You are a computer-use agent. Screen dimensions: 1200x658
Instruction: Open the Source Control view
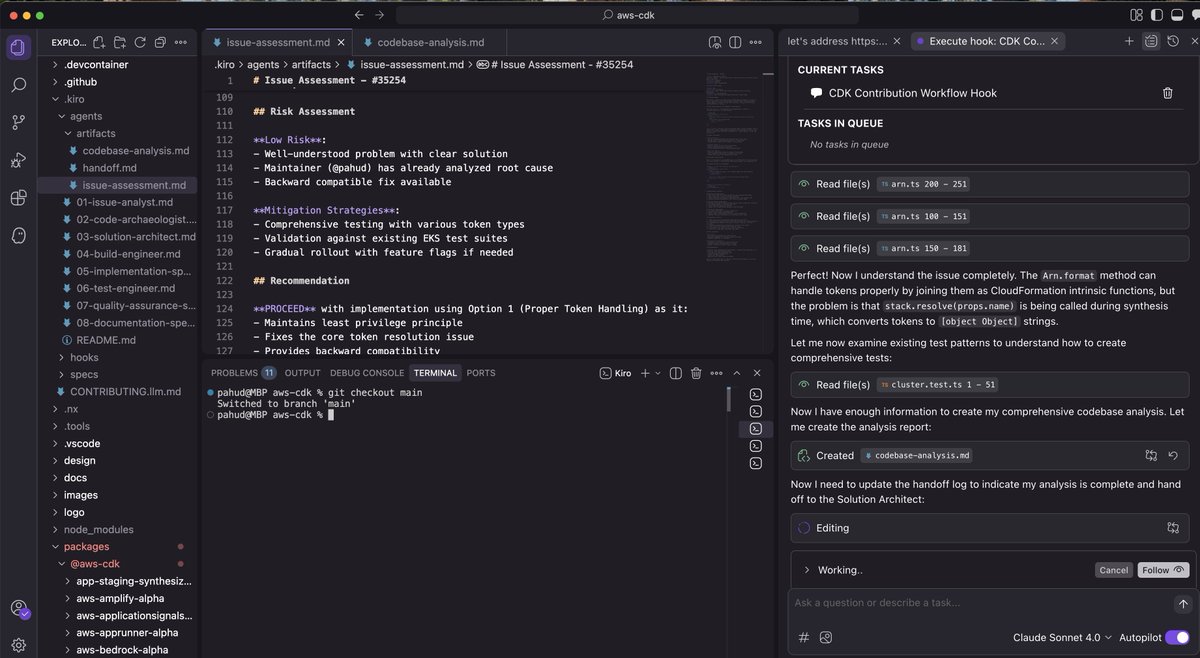[x=18, y=122]
